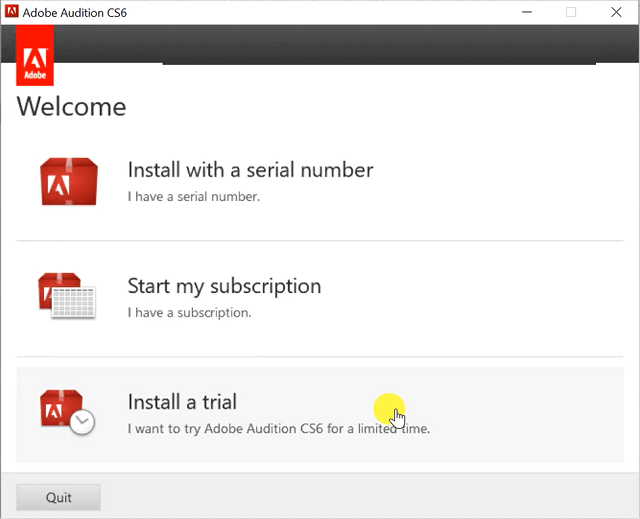
Task: Click the Adobe icon in the title bar
Action: click(x=13, y=12)
